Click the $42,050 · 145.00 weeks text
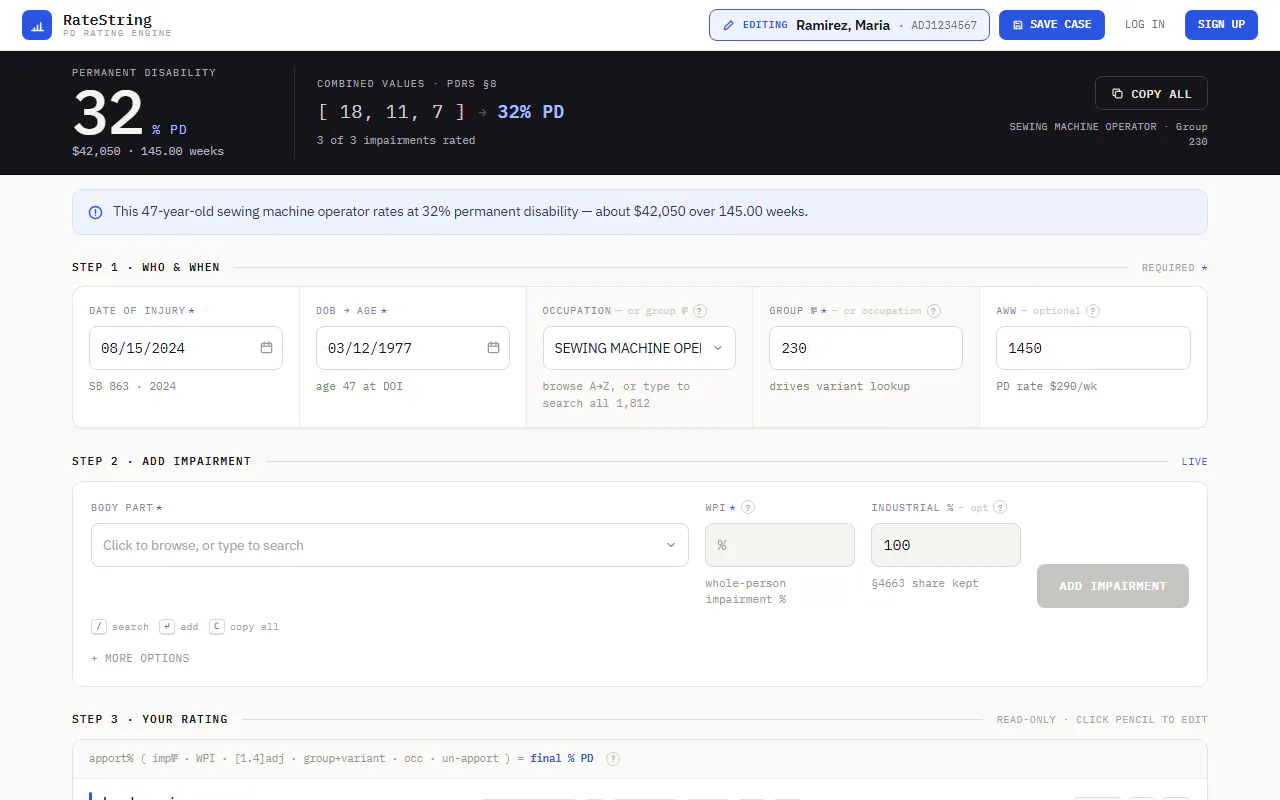Viewport: 1280px width, 800px height. pyautogui.click(x=148, y=151)
